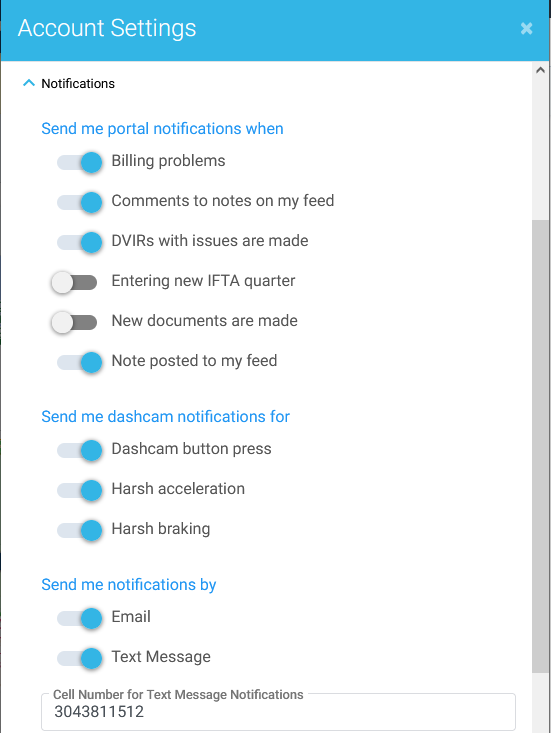
Task: Turn off Harsh braking notifications
Action: coord(79,531)
